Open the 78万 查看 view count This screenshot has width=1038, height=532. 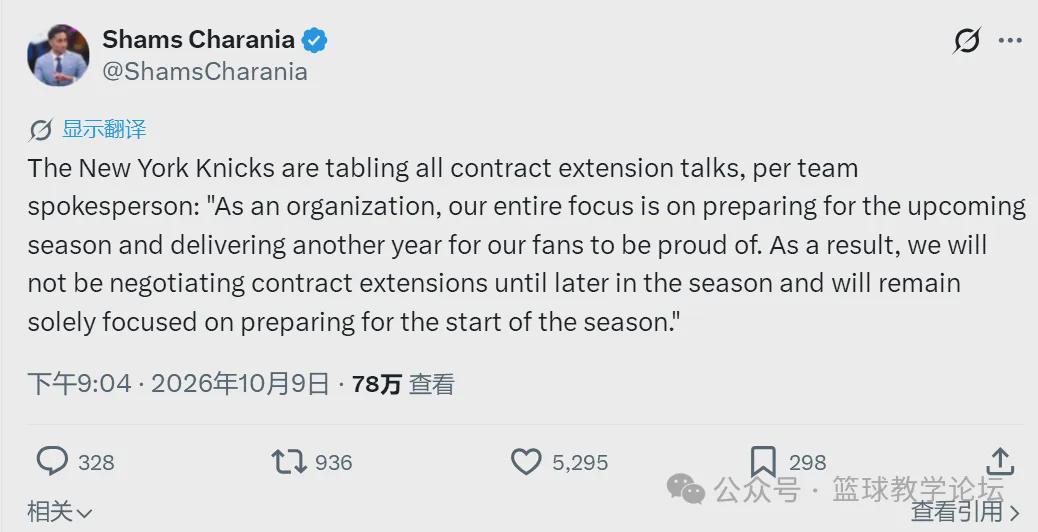[x=403, y=384]
